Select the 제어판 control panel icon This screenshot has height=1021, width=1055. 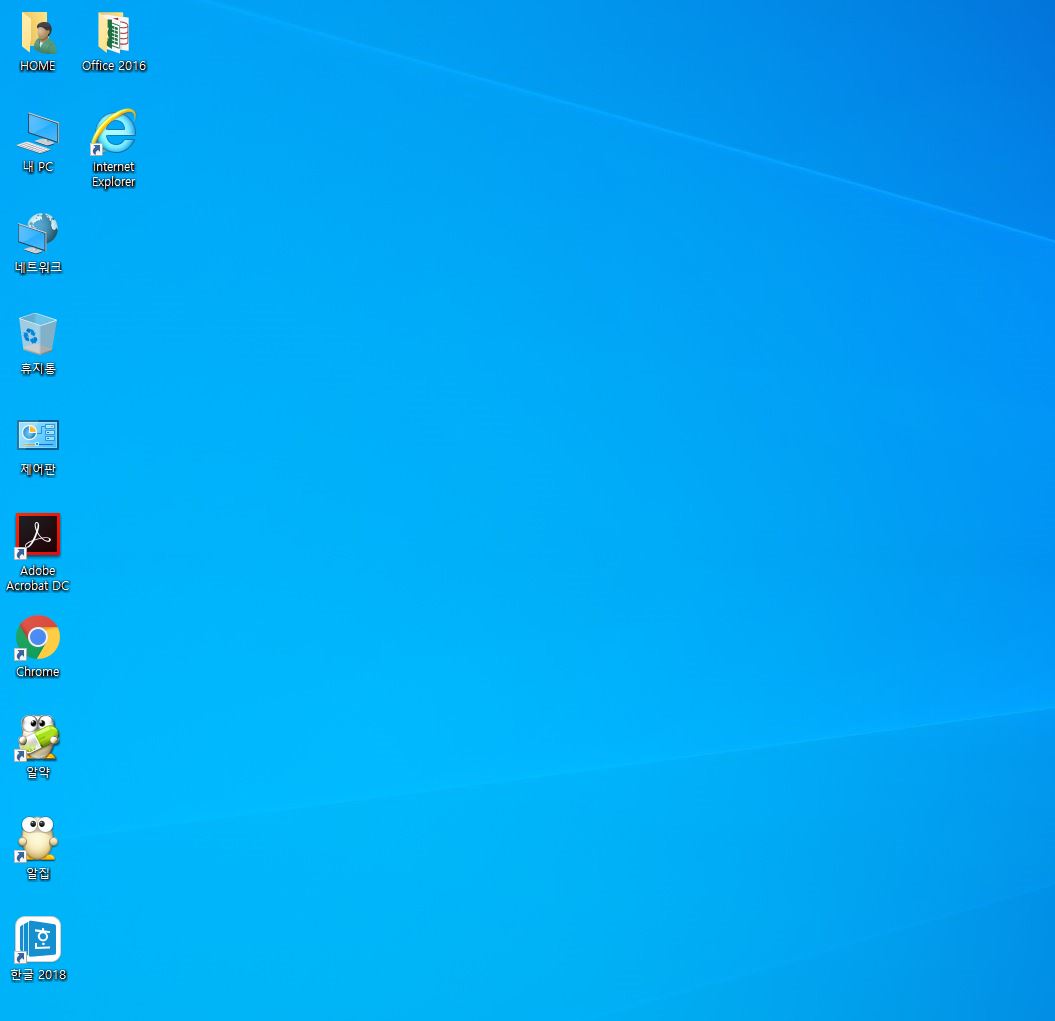(x=38, y=435)
